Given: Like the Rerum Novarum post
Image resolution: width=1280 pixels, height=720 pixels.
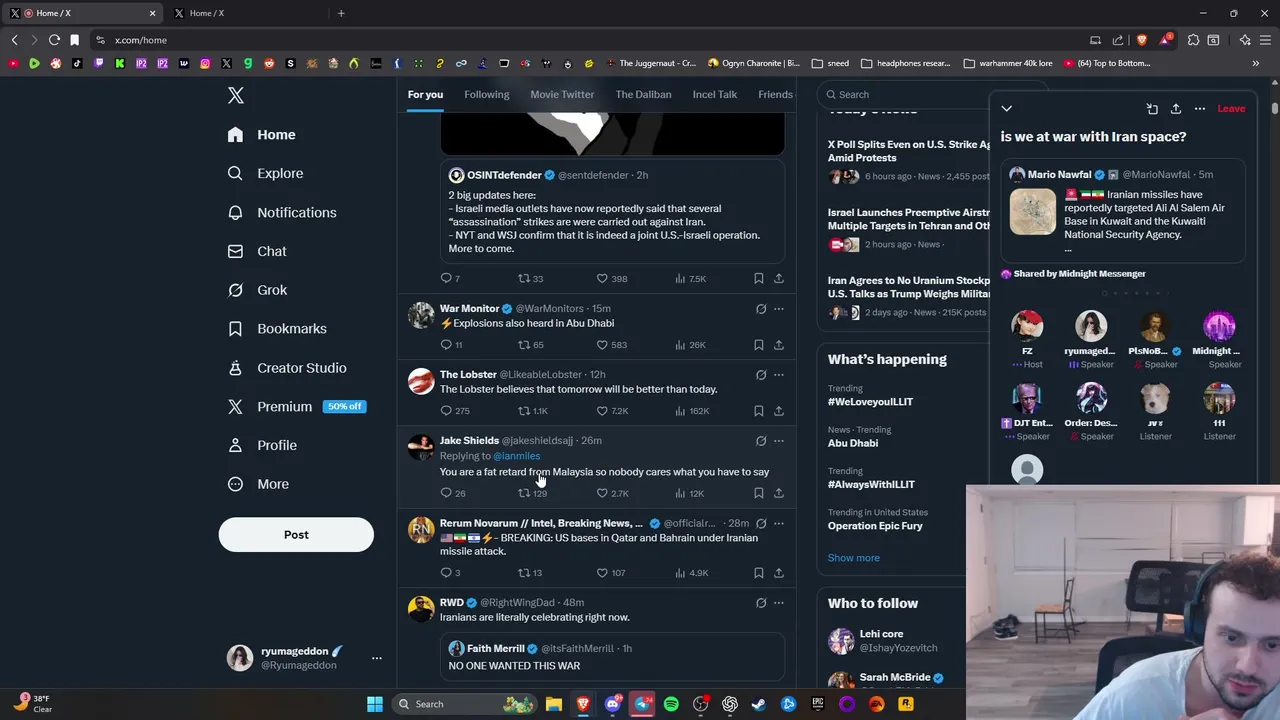Looking at the screenshot, I should [602, 573].
